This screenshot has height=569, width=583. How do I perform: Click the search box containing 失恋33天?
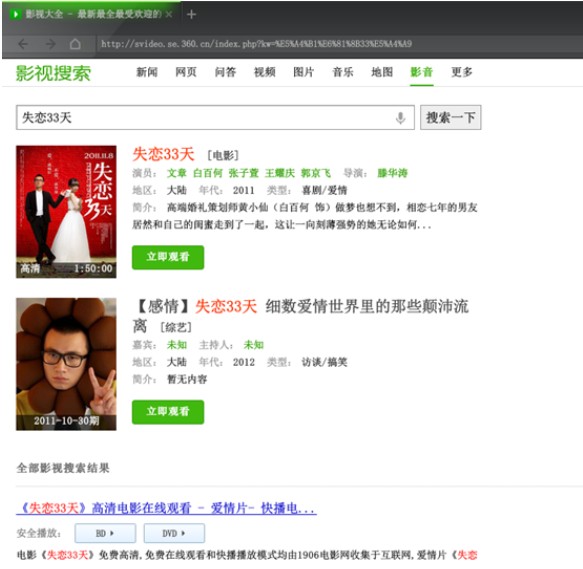pos(215,118)
